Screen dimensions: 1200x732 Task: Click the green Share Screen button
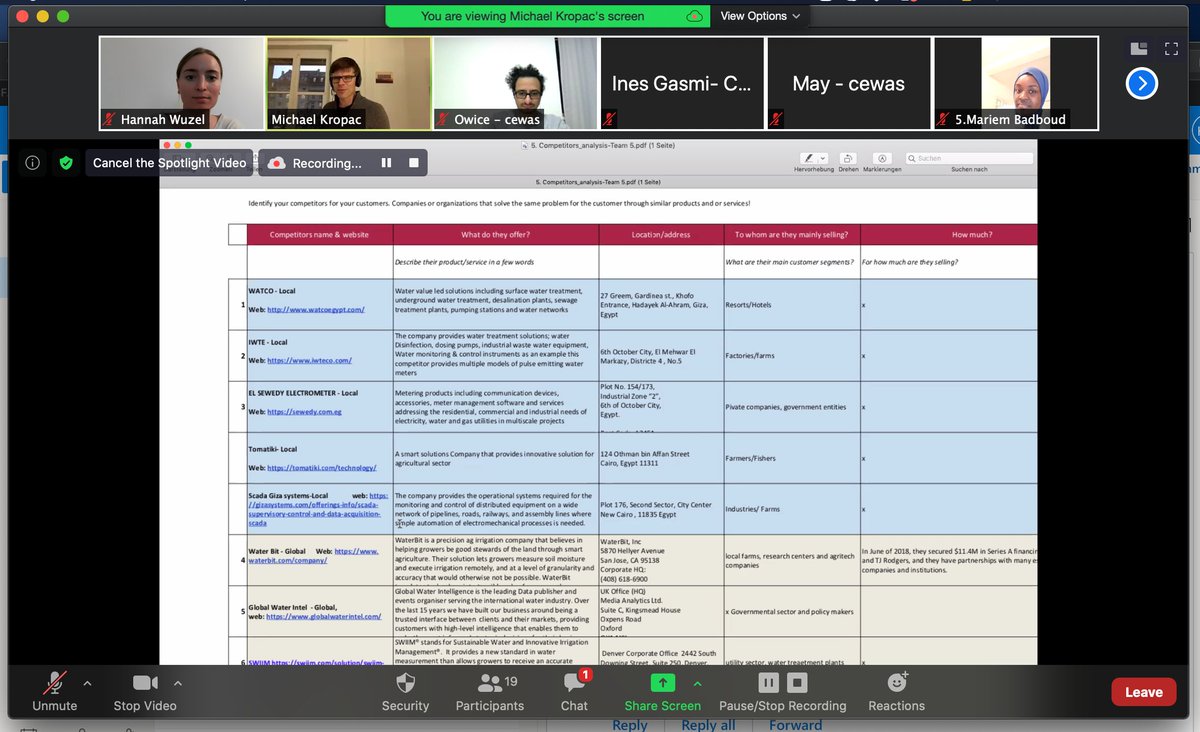coord(663,692)
